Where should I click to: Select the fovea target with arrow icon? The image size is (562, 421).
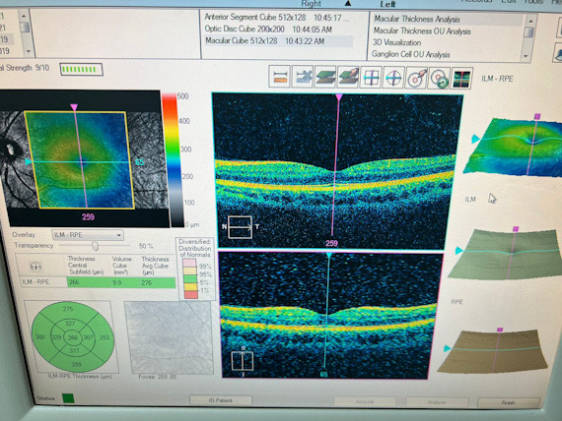click(416, 78)
